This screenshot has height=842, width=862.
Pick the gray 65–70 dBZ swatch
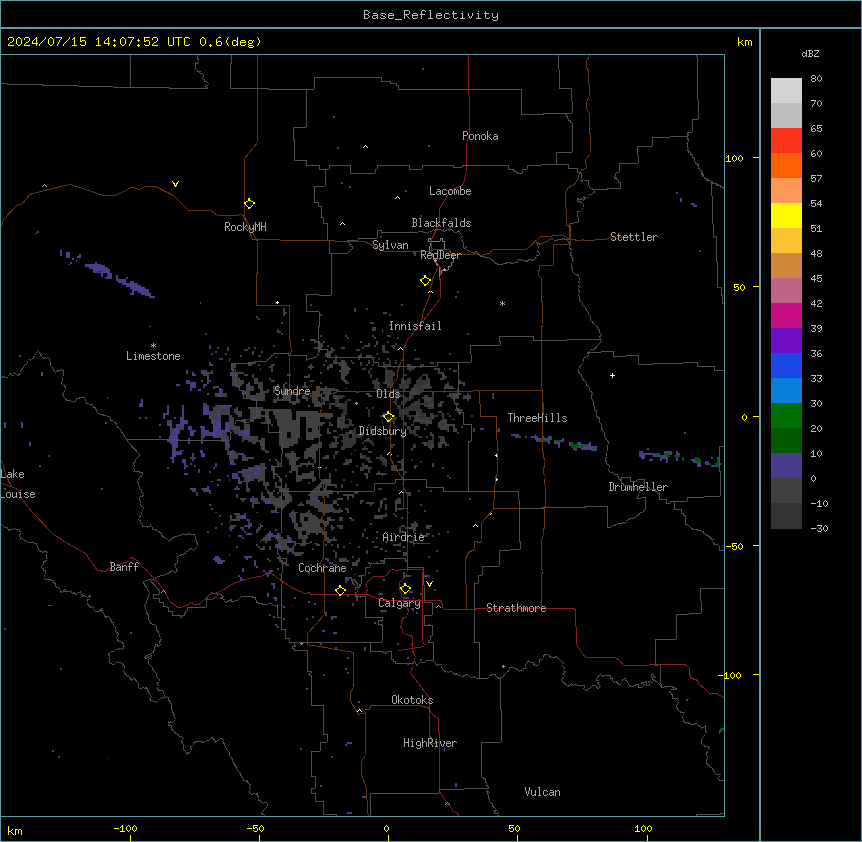[786, 115]
